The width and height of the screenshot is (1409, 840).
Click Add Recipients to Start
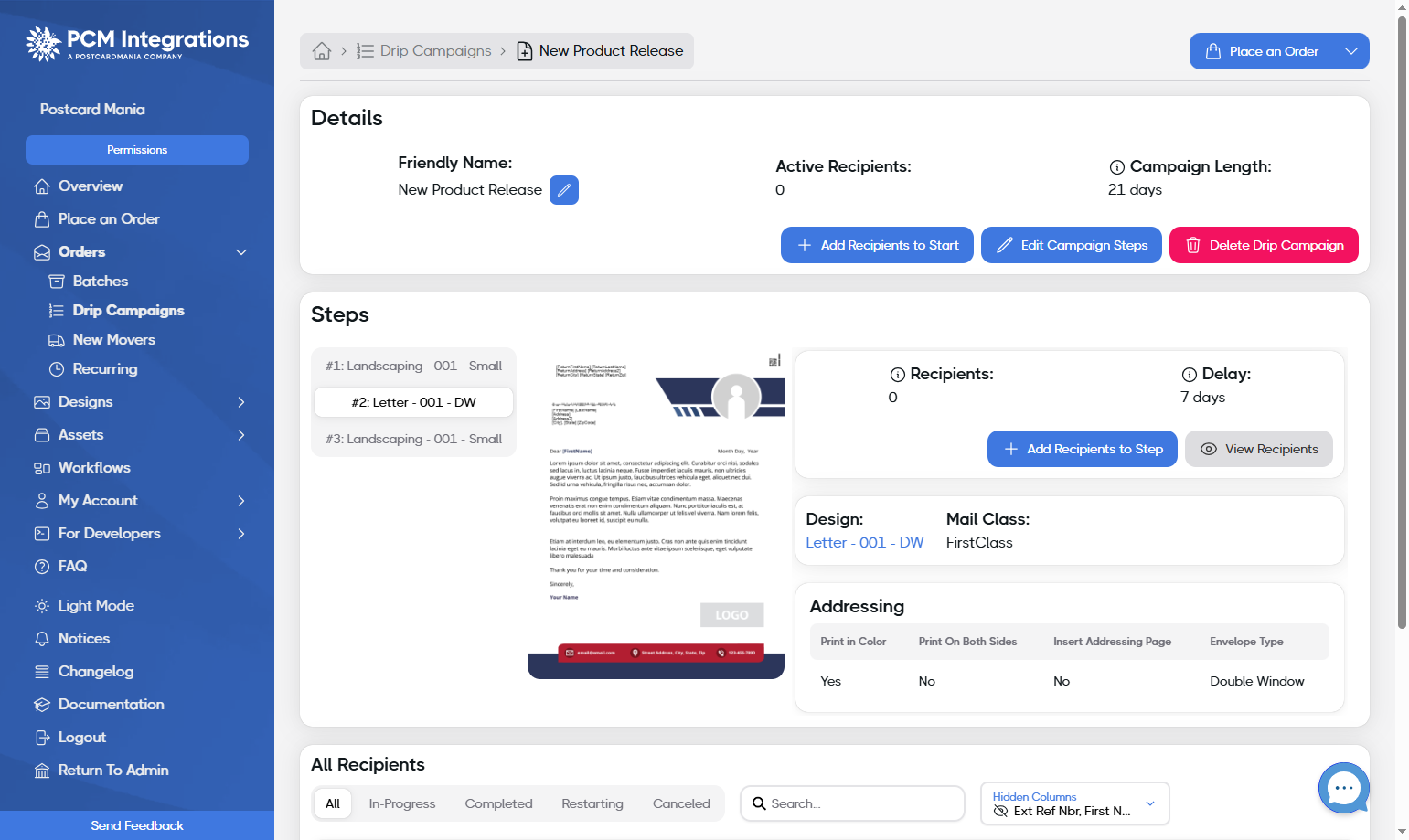pyautogui.click(x=877, y=245)
